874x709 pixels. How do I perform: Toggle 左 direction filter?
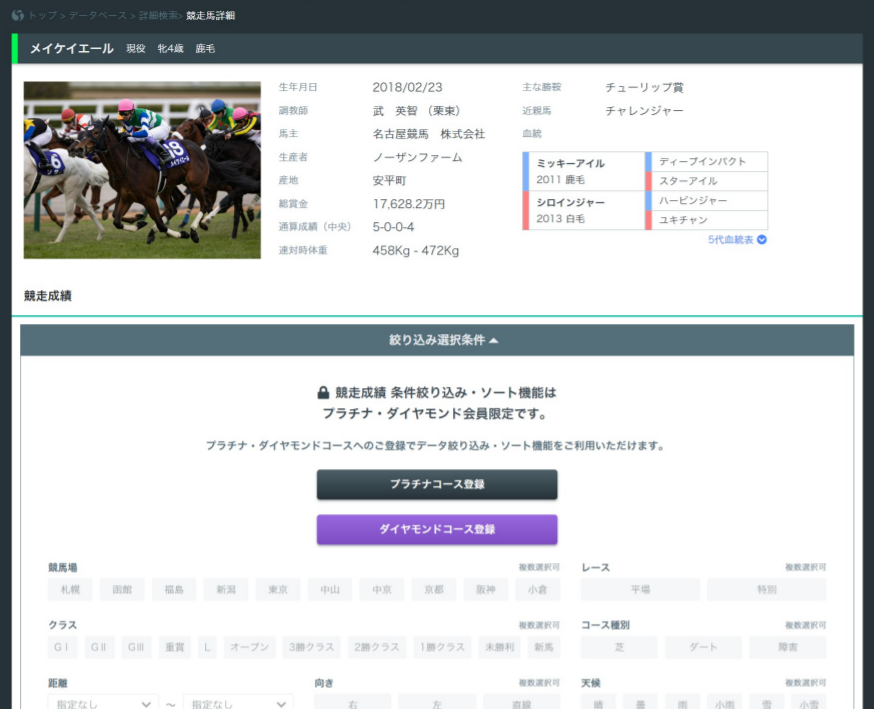click(x=437, y=702)
